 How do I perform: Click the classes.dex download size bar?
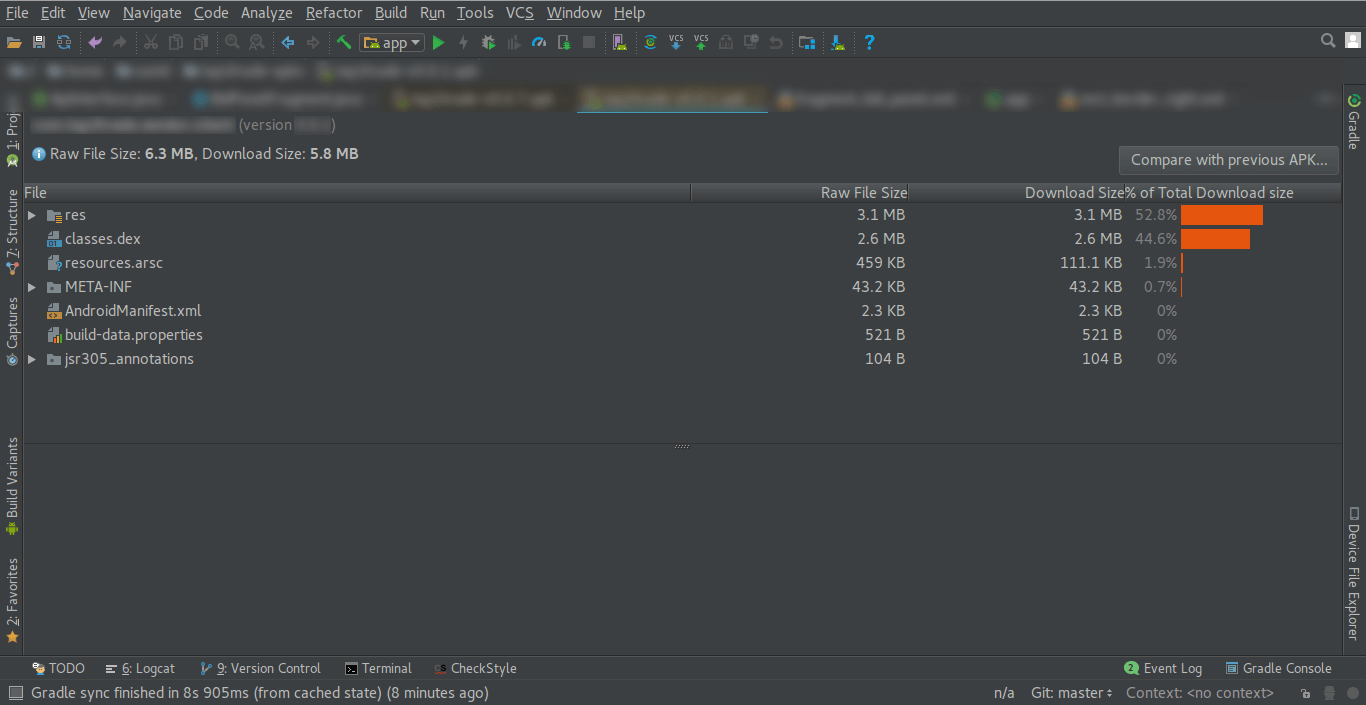[x=1215, y=238]
